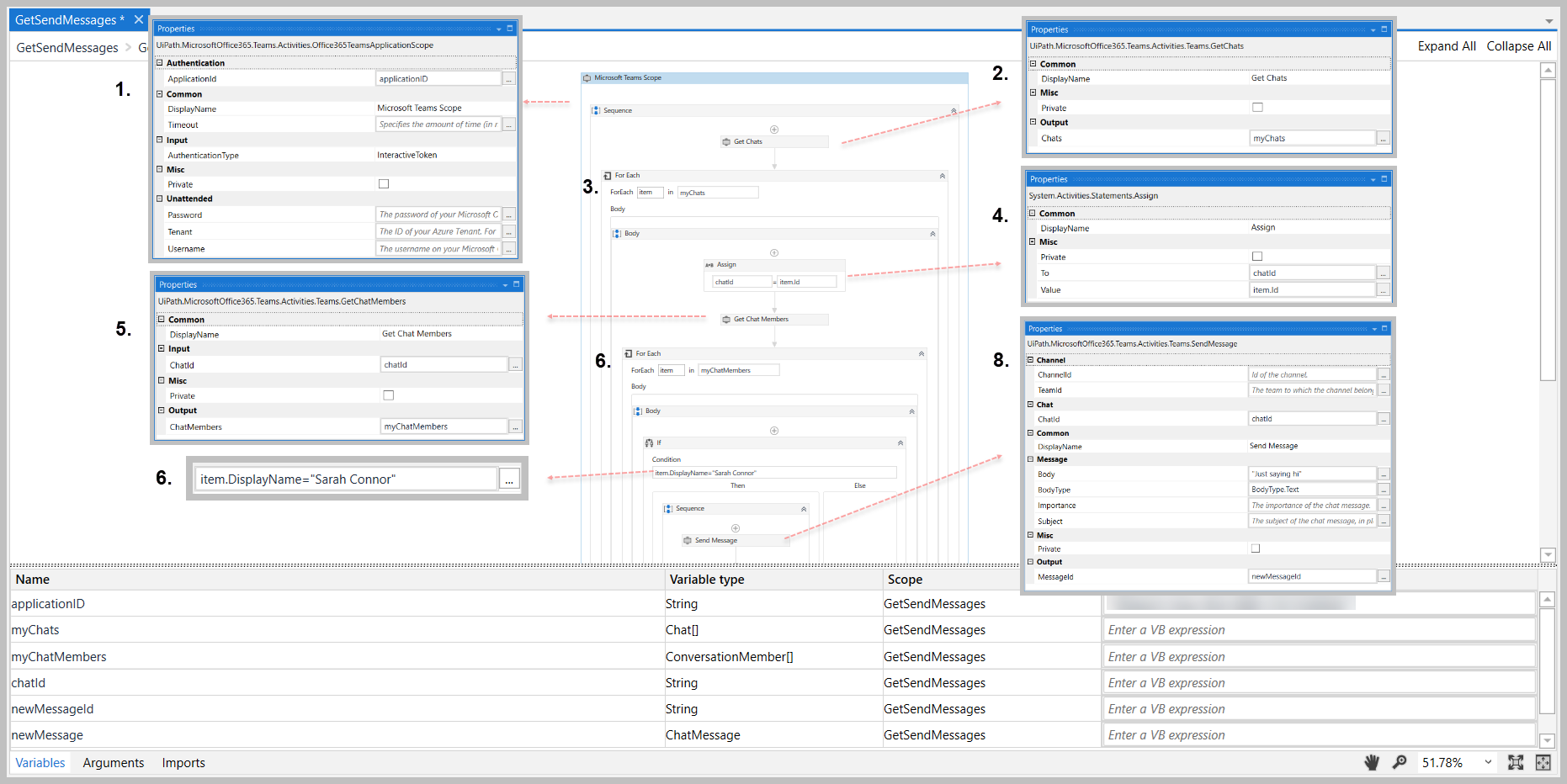Toggle Private checkbox in Get Chats properties

1257,108
